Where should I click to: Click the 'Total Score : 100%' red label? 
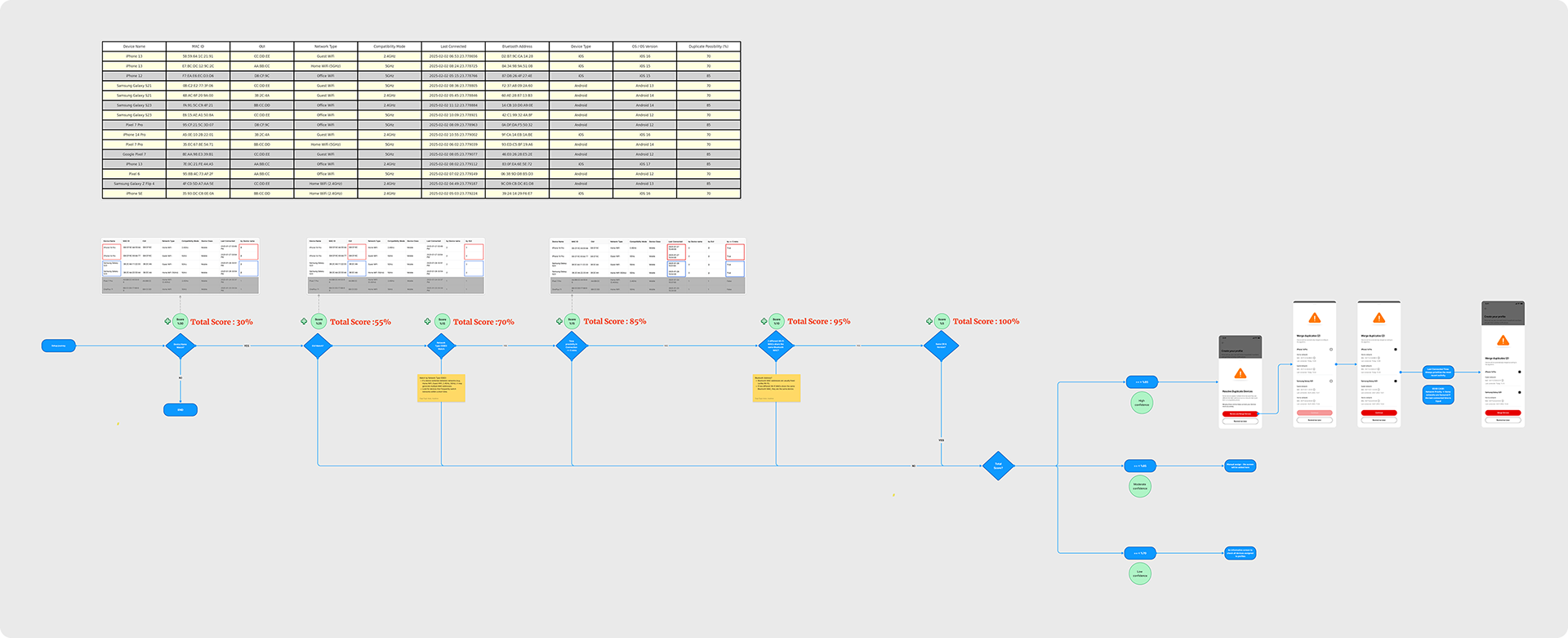986,321
